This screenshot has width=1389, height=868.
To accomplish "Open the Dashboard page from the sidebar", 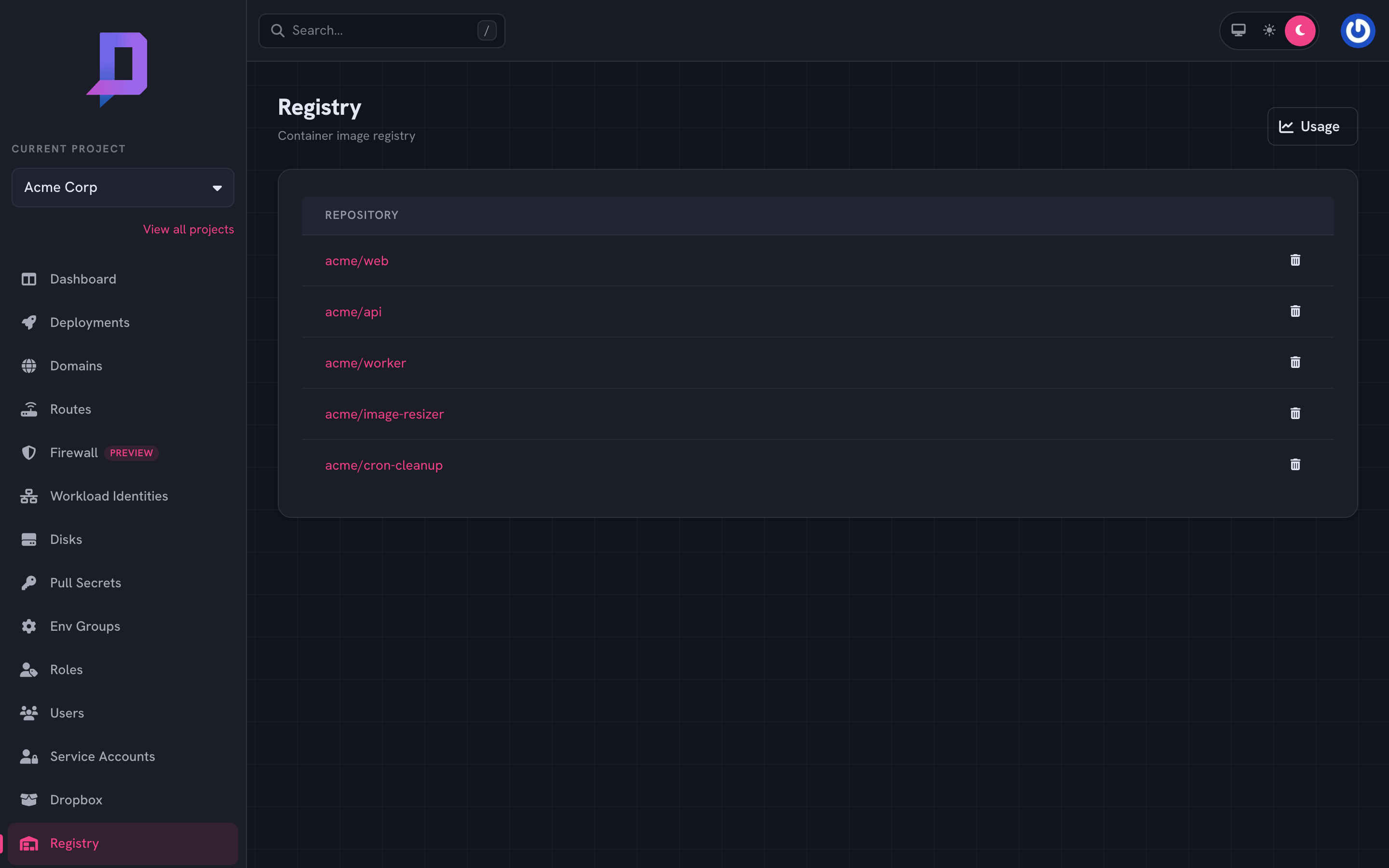I will 122,279.
